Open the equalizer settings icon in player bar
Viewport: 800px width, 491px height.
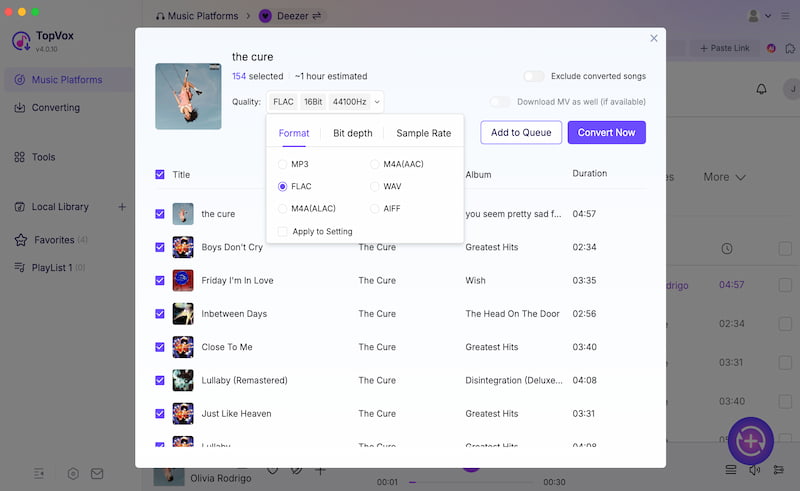pyautogui.click(x=779, y=470)
